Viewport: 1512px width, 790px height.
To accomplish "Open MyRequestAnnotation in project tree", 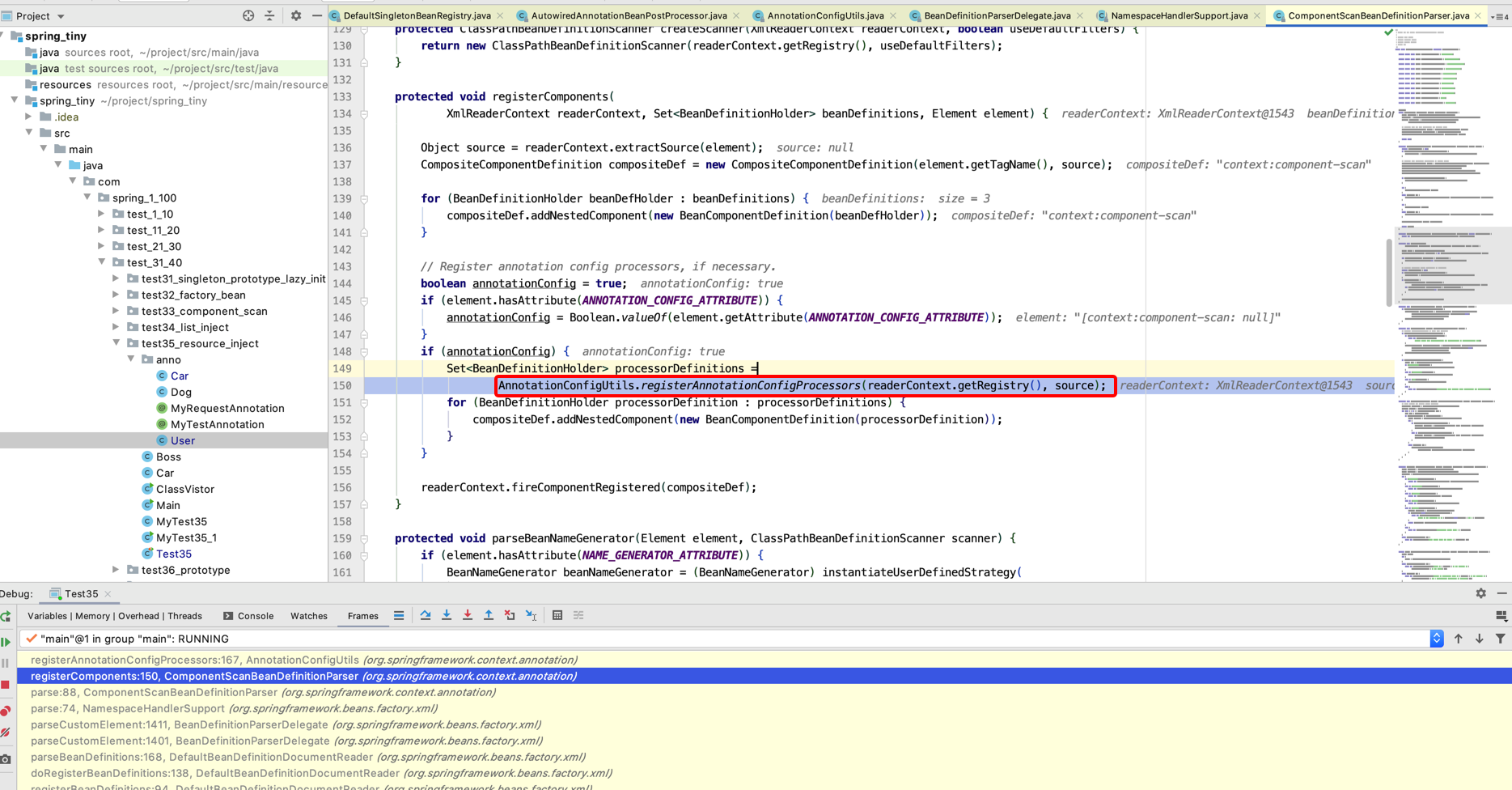I will point(227,408).
